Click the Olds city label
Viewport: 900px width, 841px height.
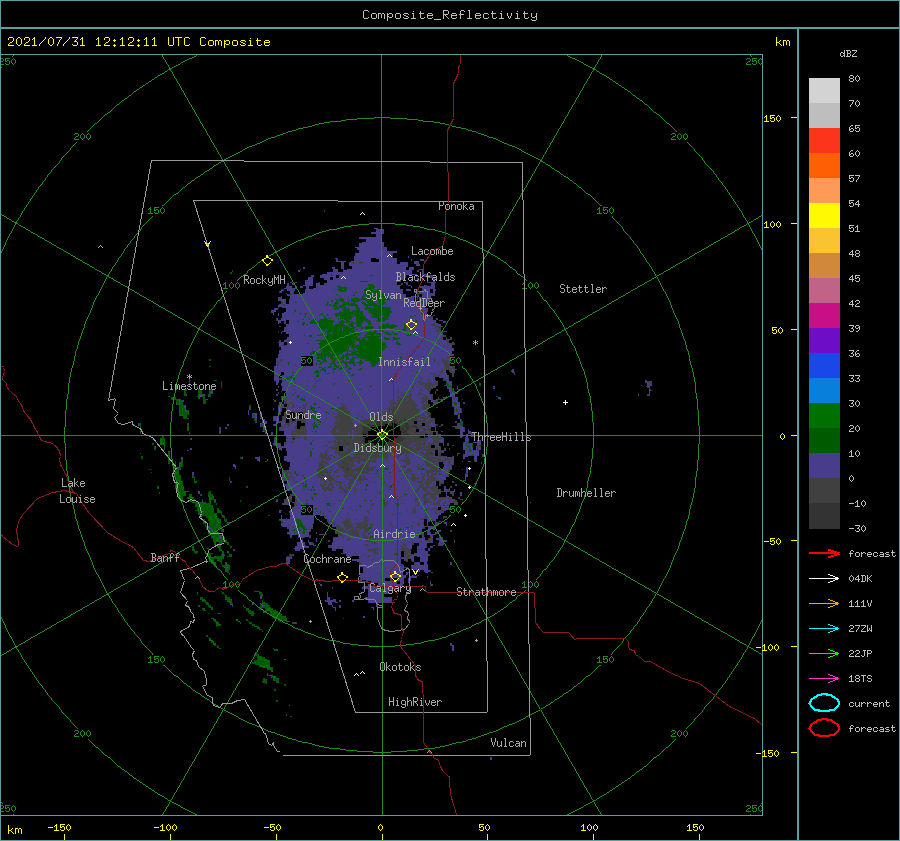tap(381, 417)
